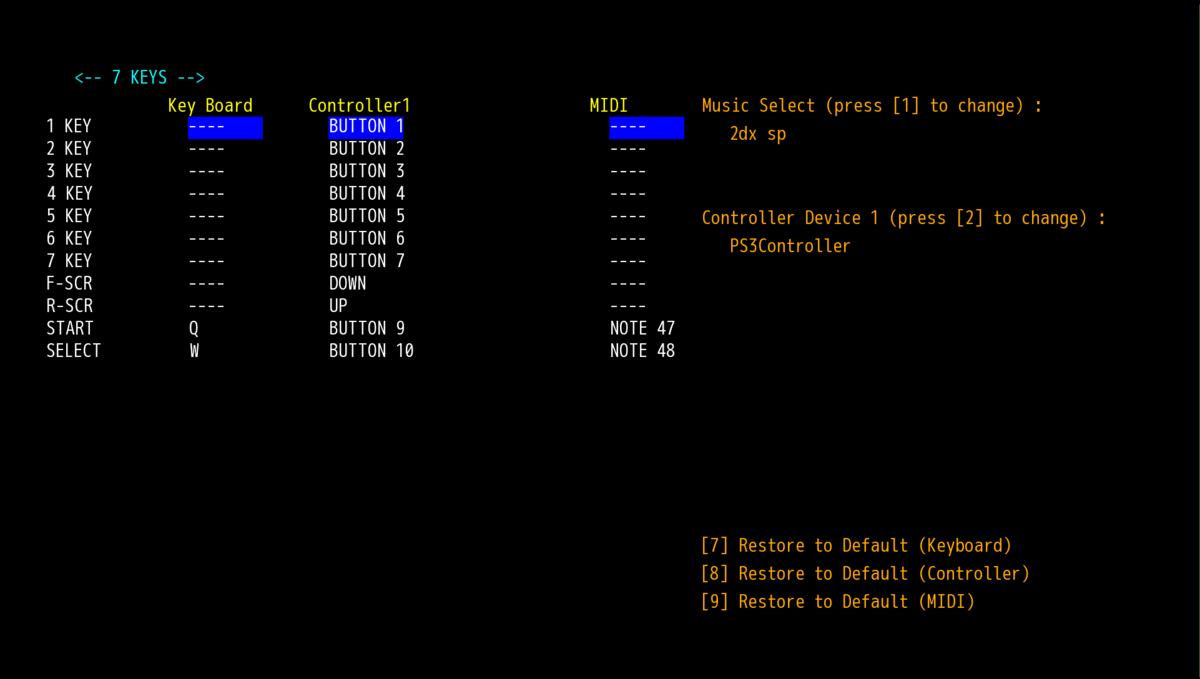1200x679 pixels.
Task: Click the empty Key Board cell for 2 KEY
Action: [x=206, y=150]
